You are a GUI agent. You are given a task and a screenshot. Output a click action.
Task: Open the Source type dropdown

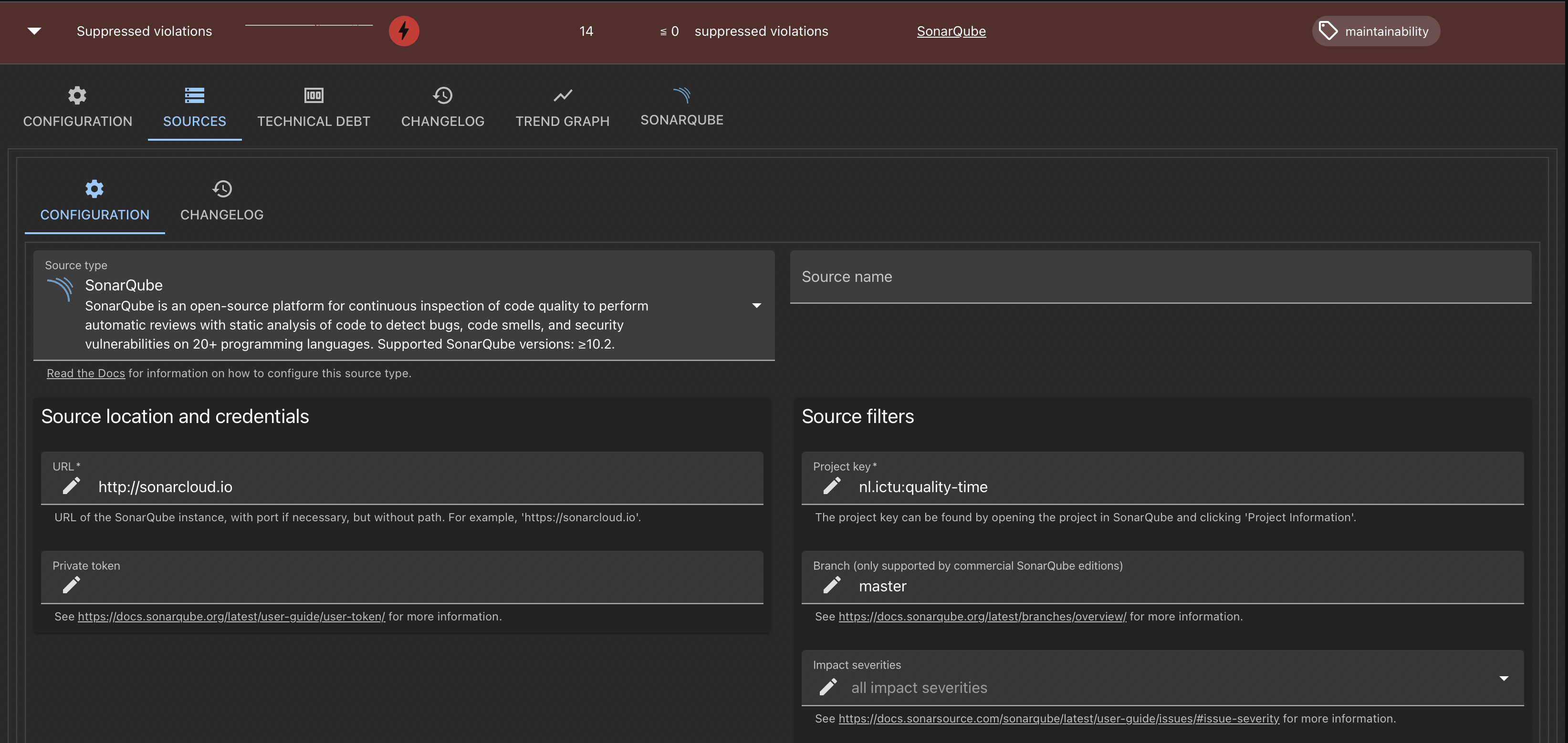pos(404,306)
